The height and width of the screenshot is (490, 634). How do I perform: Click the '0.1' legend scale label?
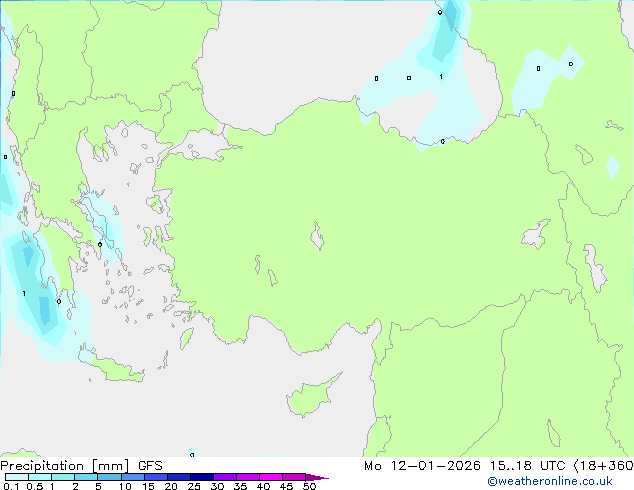[11, 486]
